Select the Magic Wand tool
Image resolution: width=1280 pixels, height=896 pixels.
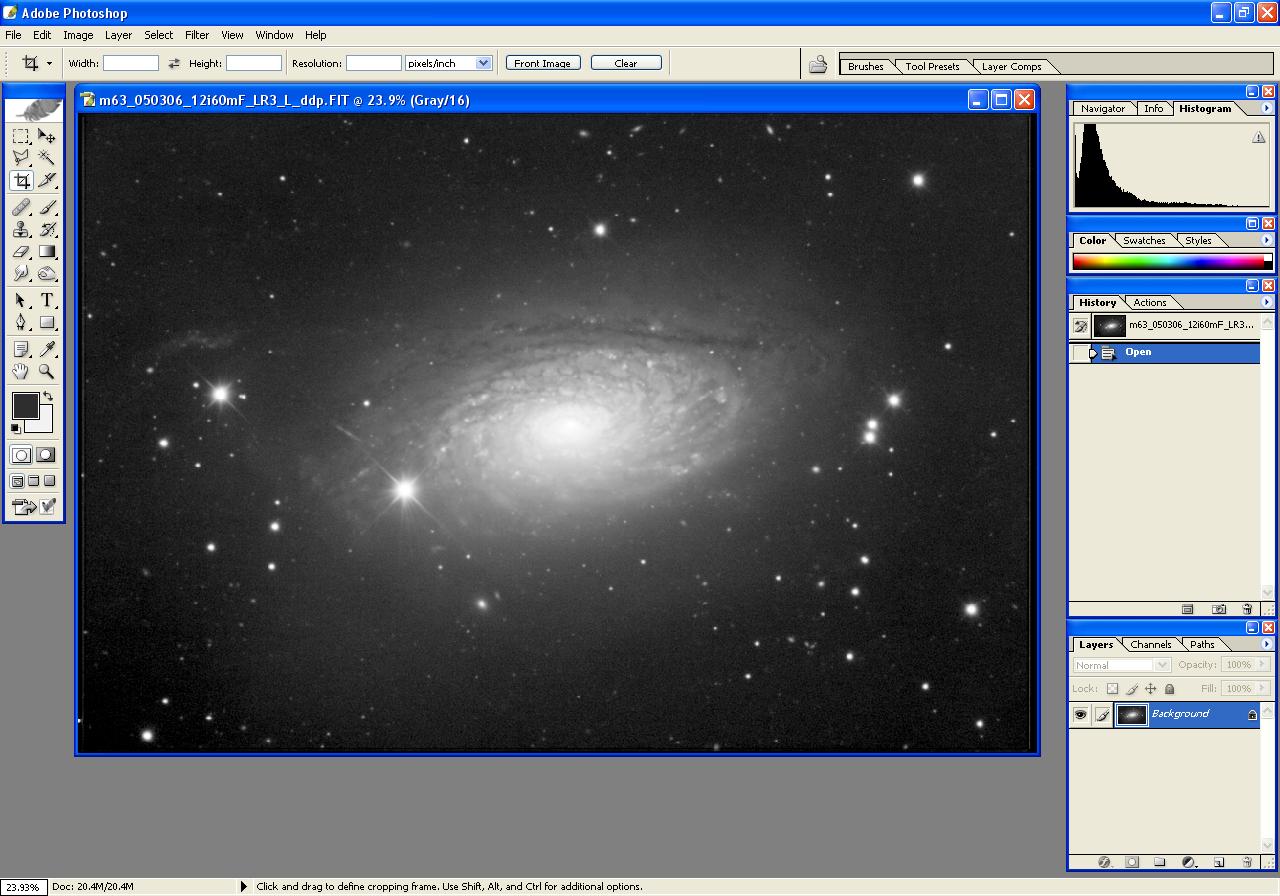click(47, 158)
